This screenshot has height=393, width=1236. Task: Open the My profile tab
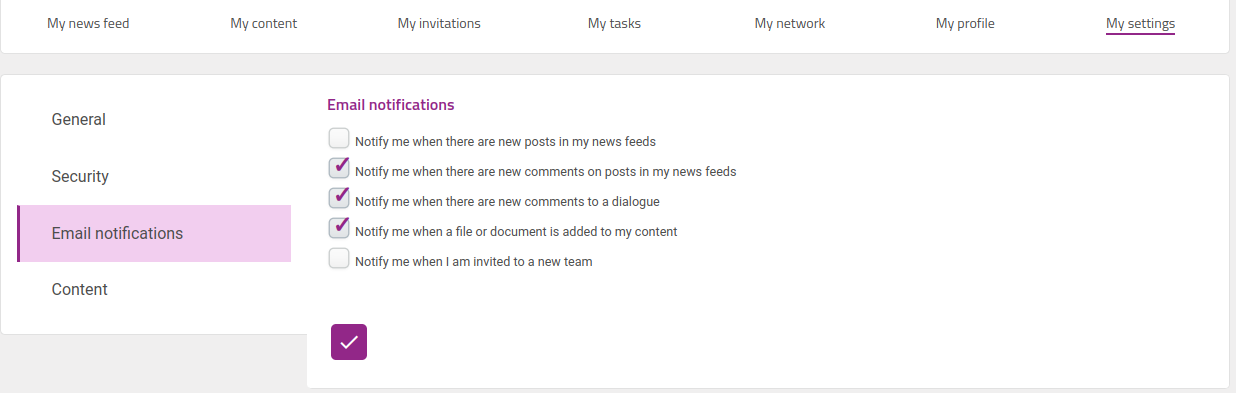(965, 23)
